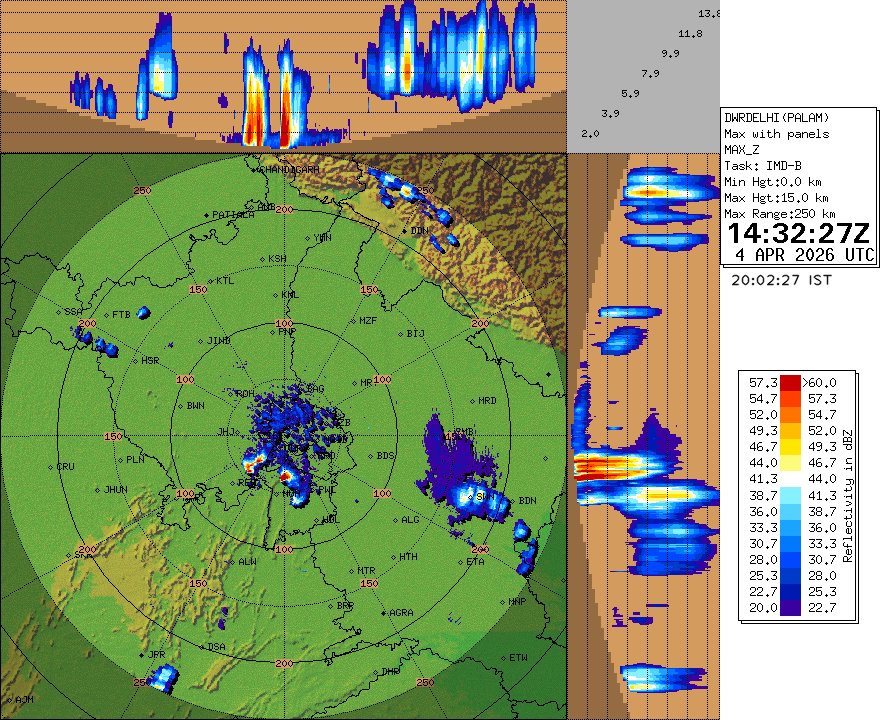Select the MAX_Z product label
The height and width of the screenshot is (720, 880).
(739, 148)
